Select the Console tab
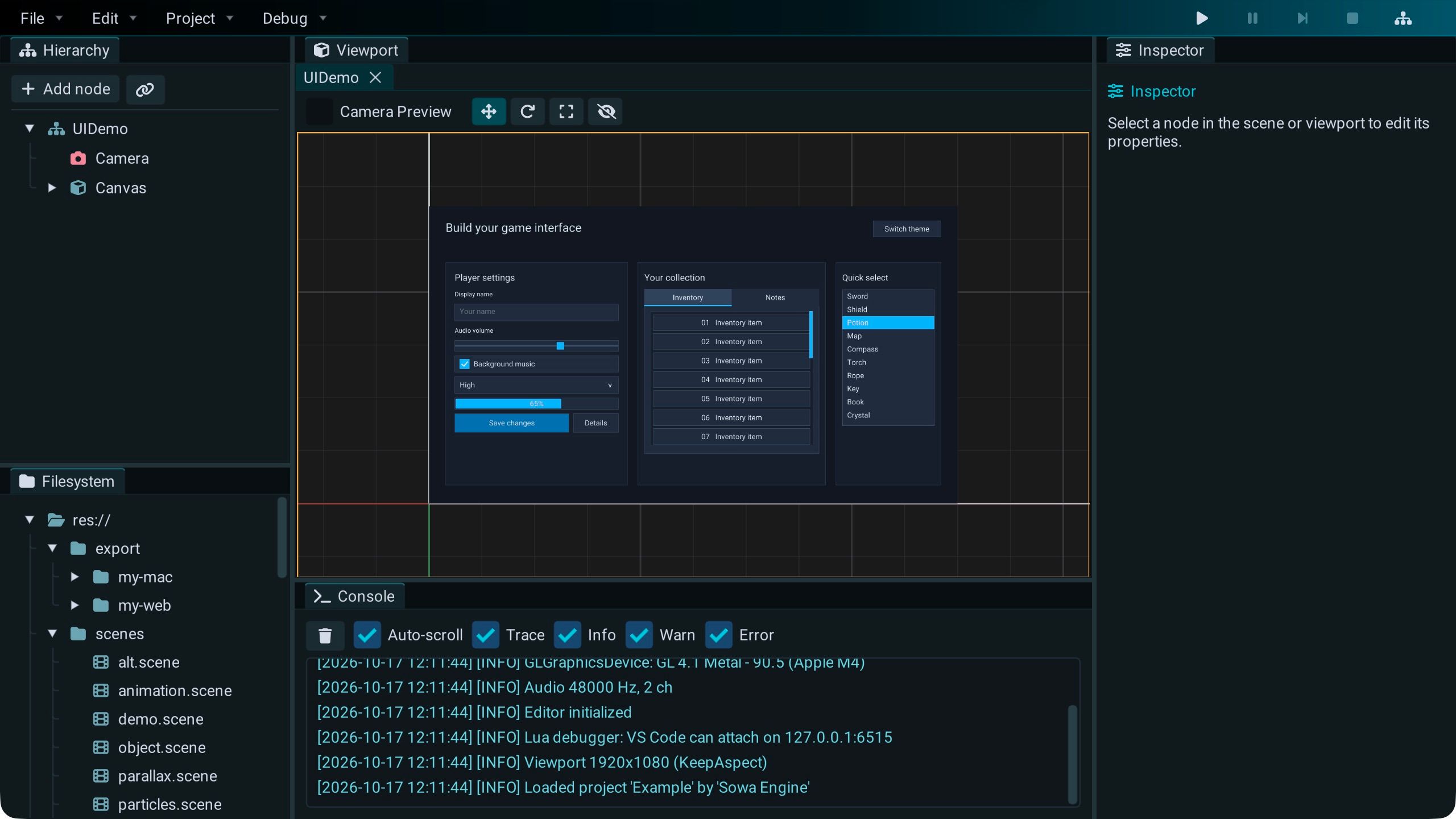The image size is (1456, 819). pos(354,596)
